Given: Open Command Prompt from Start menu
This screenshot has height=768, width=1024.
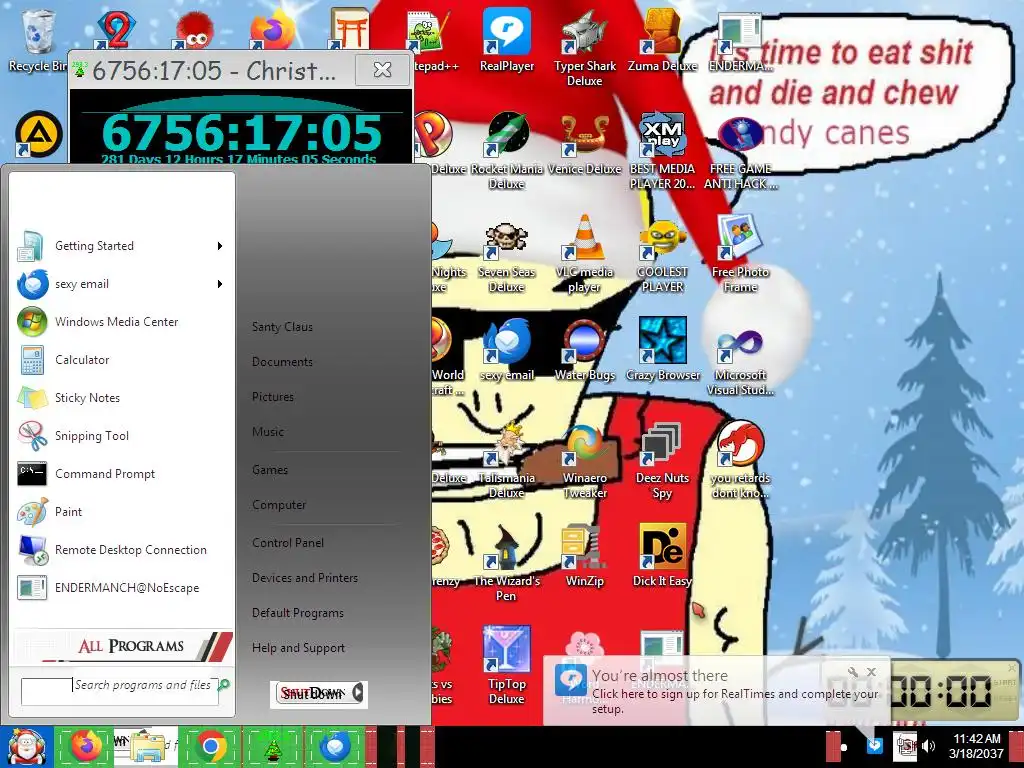Looking at the screenshot, I should 122,474.
